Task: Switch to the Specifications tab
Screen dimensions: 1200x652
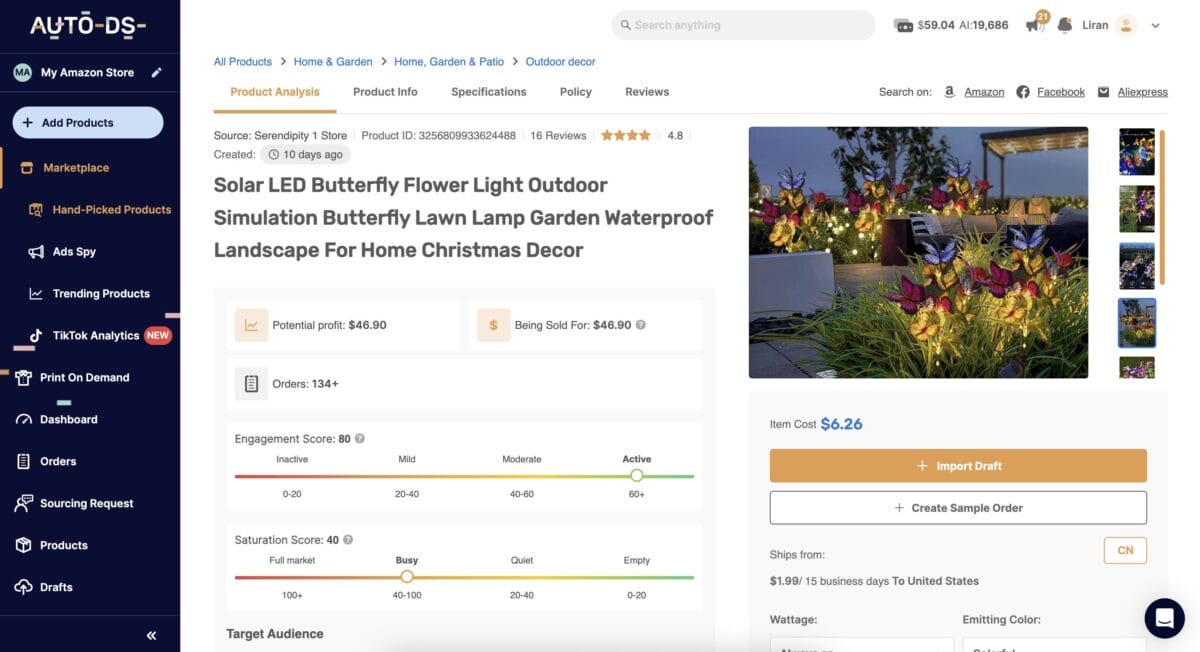Action: pos(488,91)
